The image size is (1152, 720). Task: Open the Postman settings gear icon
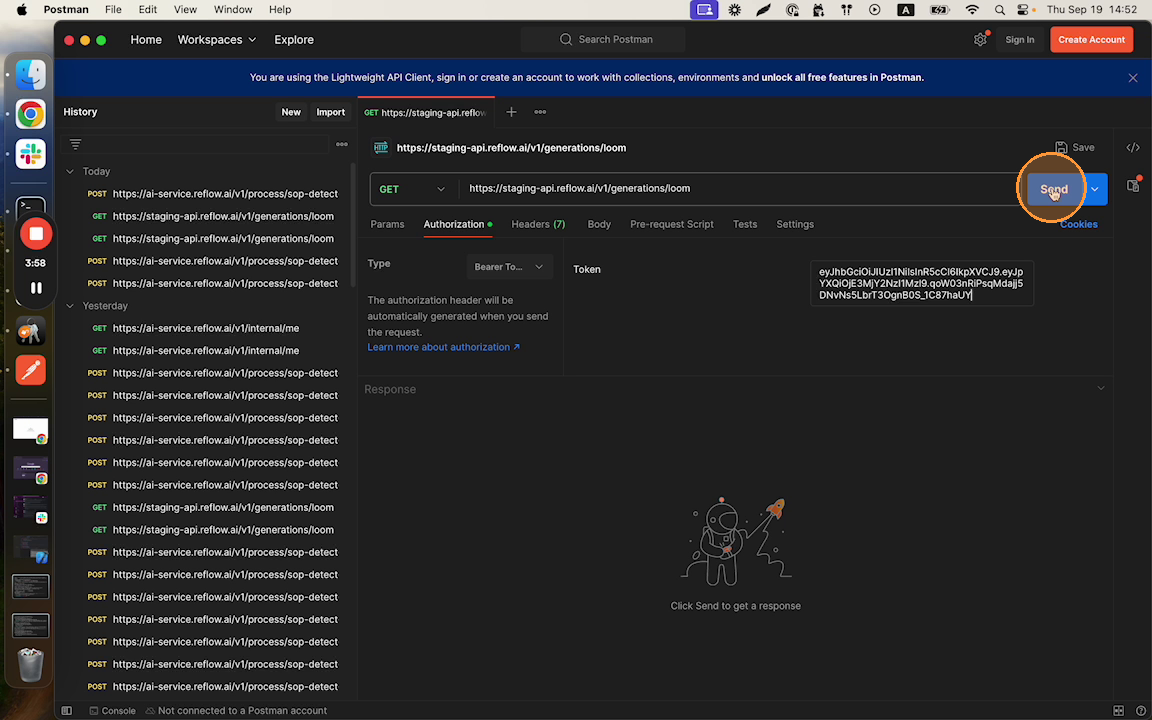(980, 40)
